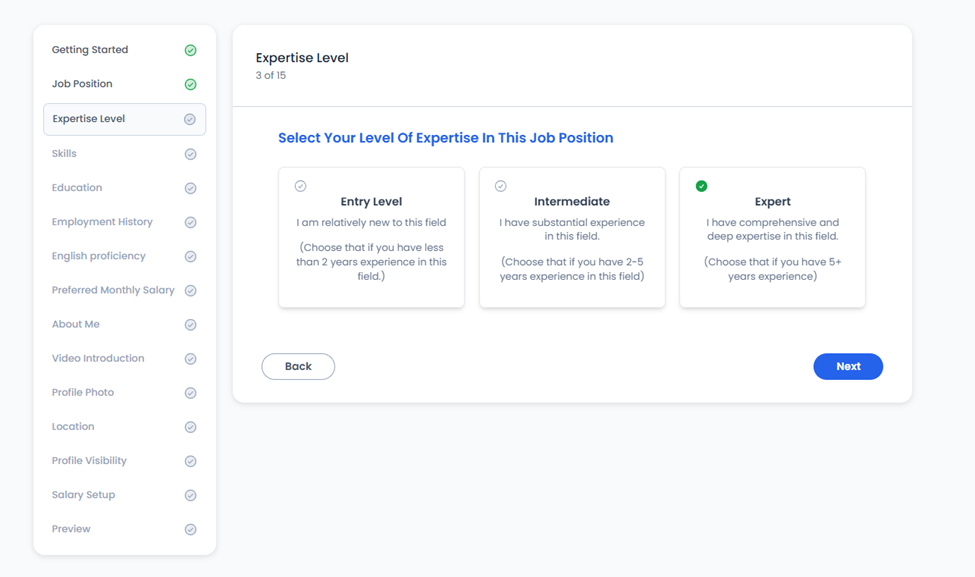
Task: Click the green check next to Getting Started
Action: coord(191,50)
